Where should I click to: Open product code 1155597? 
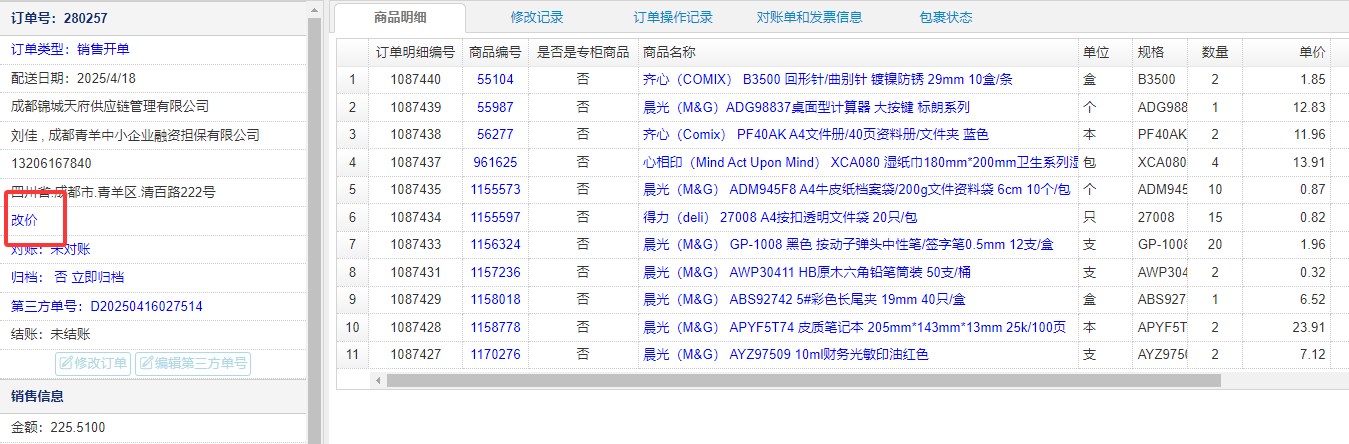click(x=495, y=216)
